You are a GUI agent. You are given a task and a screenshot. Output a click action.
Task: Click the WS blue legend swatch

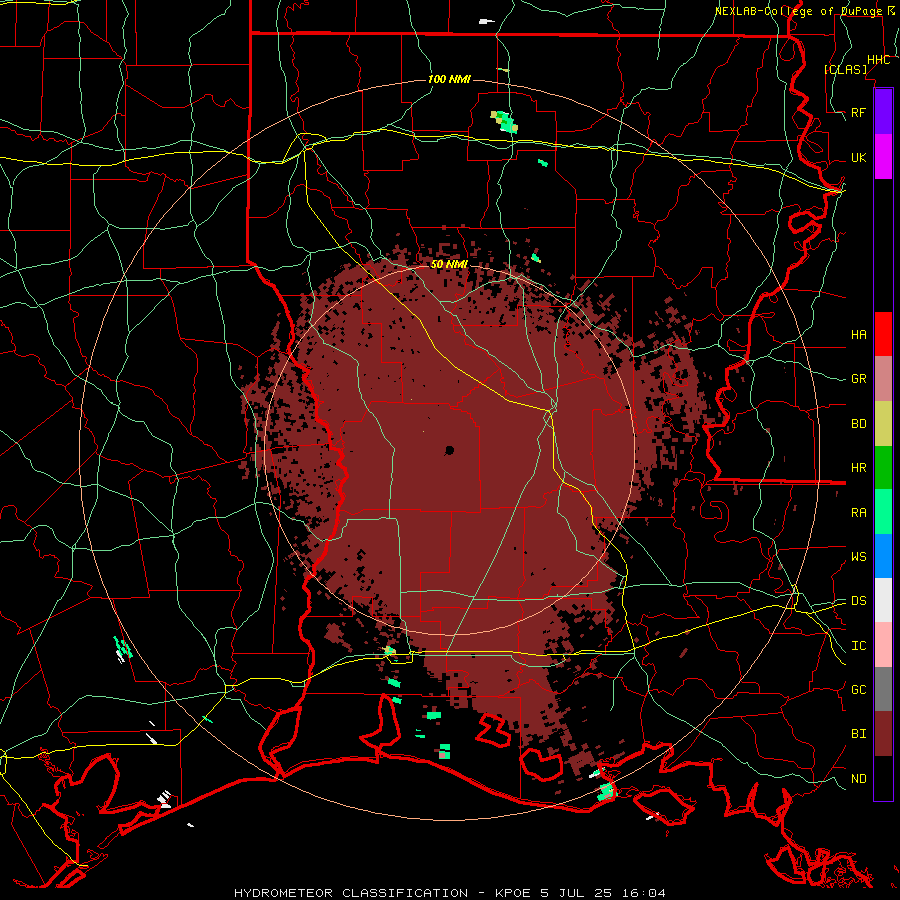click(883, 556)
